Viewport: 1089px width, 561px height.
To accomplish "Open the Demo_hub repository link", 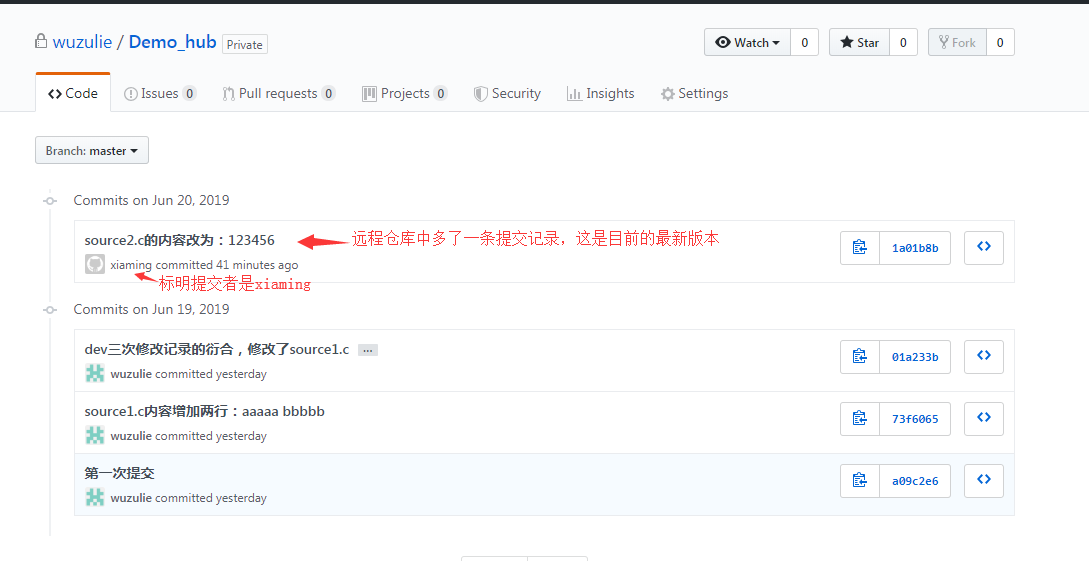I will point(172,42).
